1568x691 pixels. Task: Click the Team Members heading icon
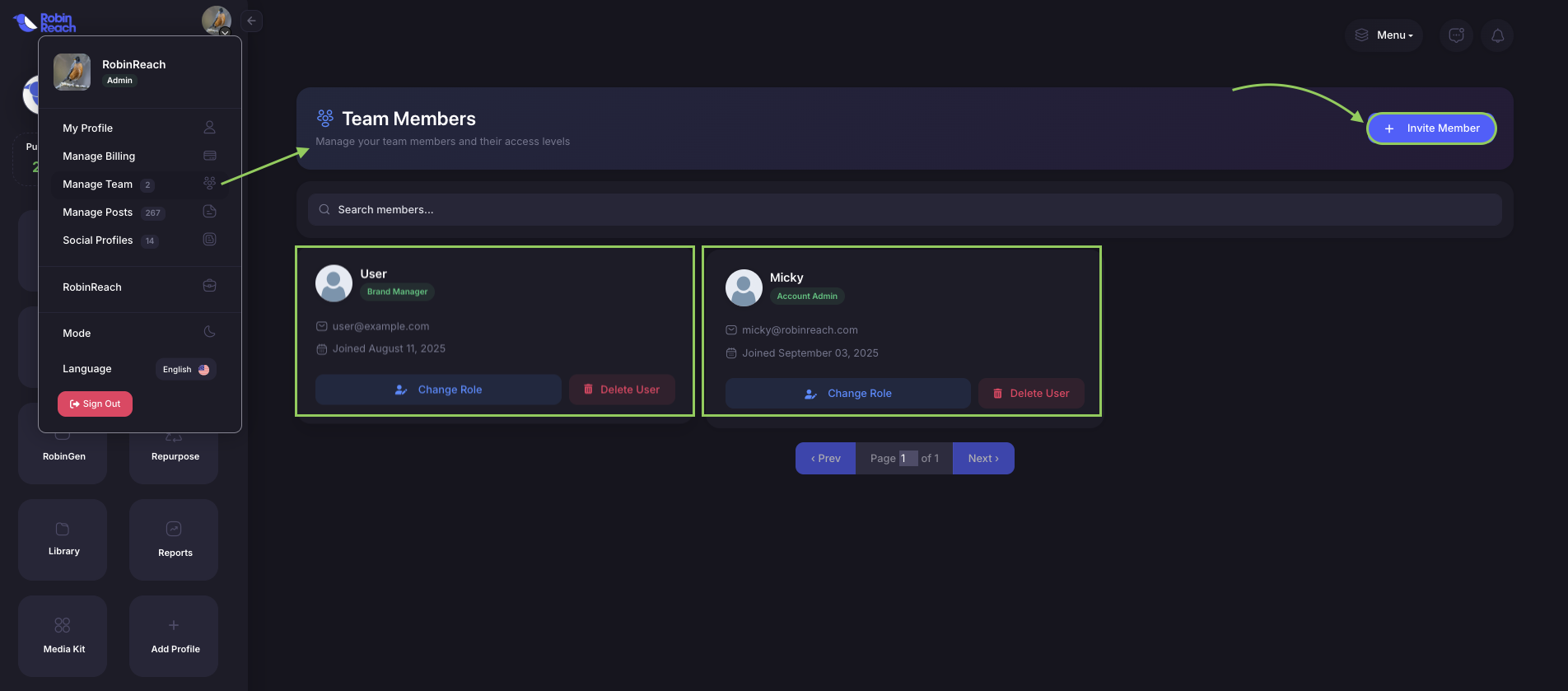click(325, 119)
